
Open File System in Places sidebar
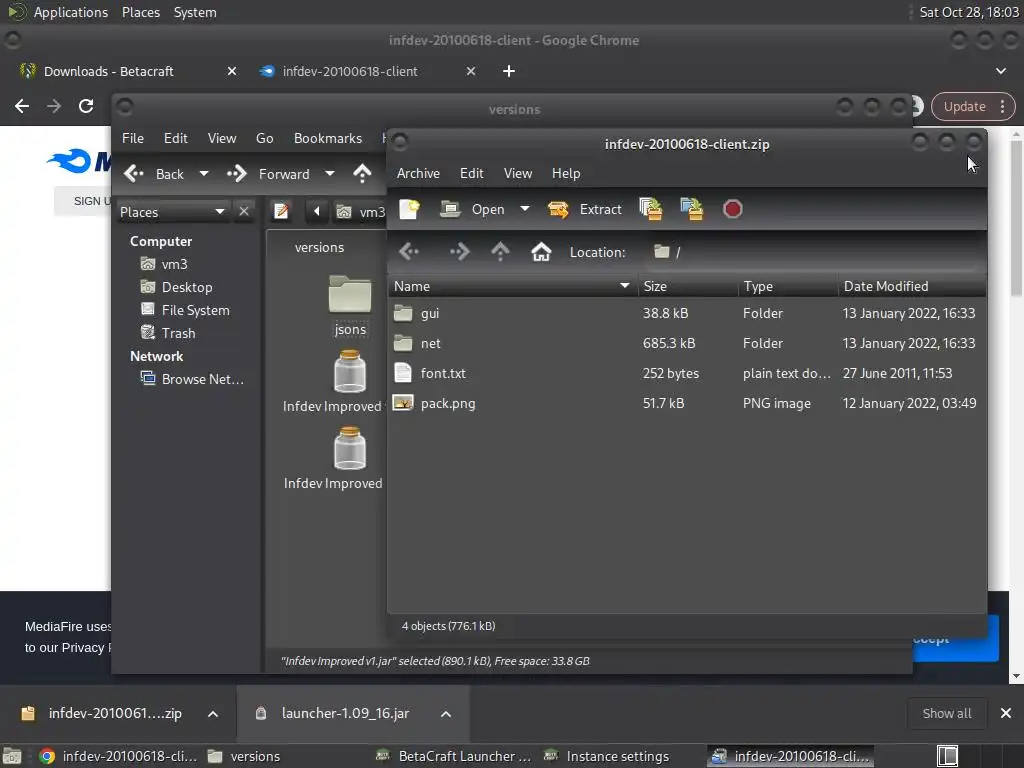pos(195,310)
